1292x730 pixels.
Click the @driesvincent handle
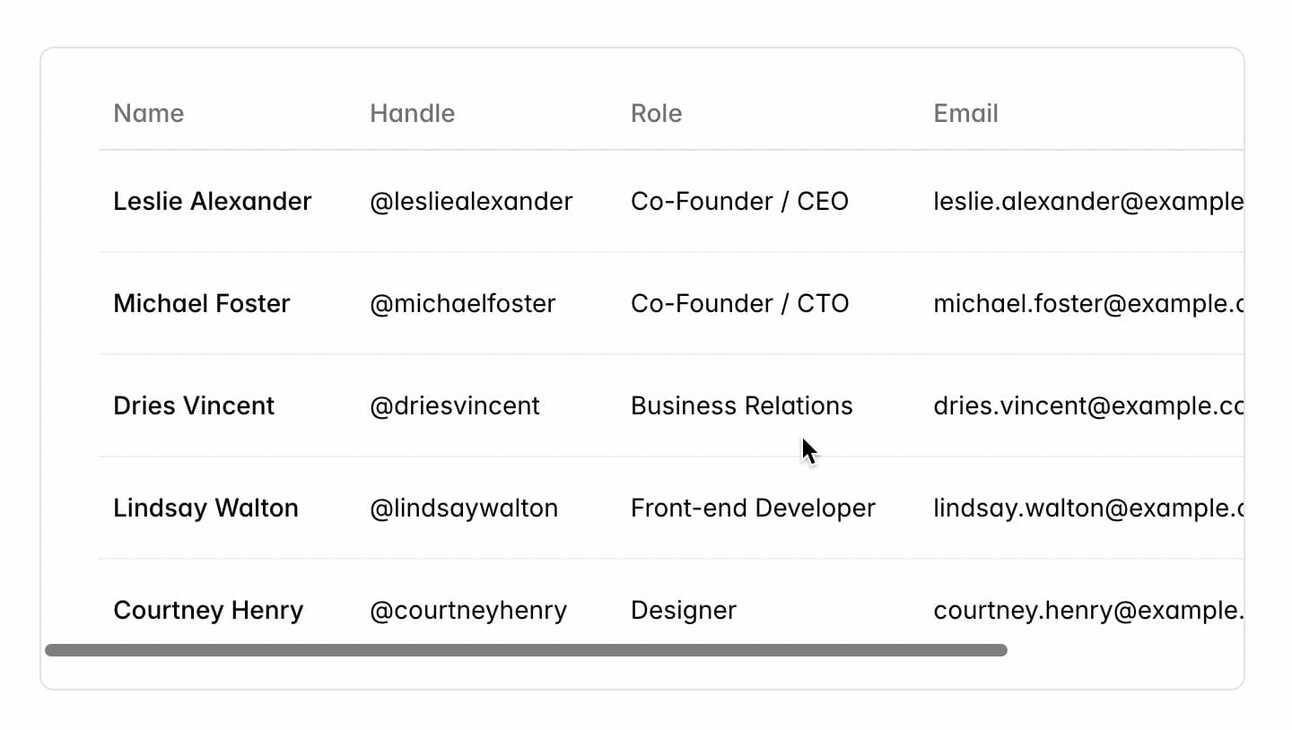click(x=455, y=405)
